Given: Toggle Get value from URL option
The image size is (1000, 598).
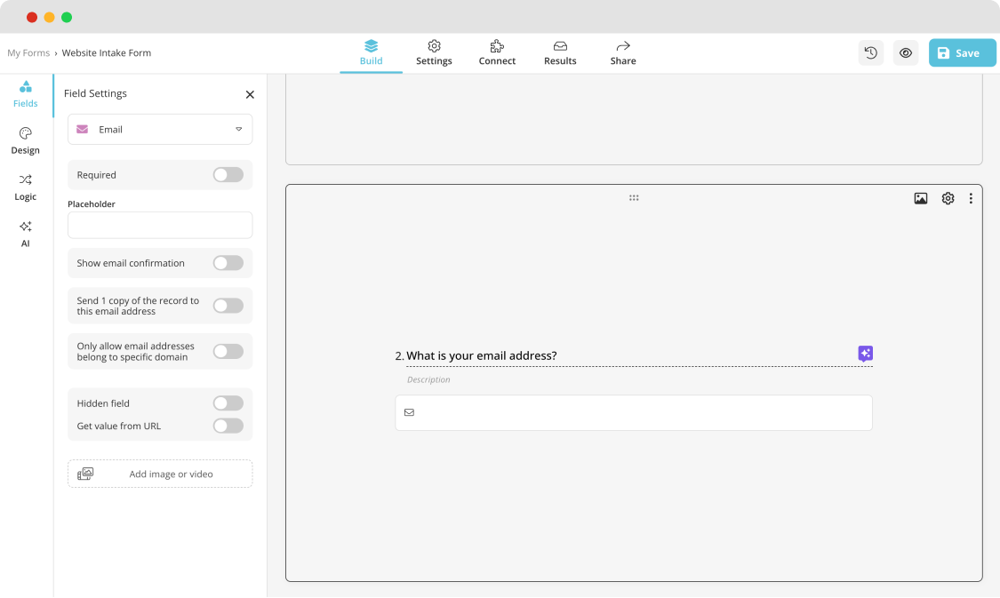Looking at the screenshot, I should (x=228, y=425).
